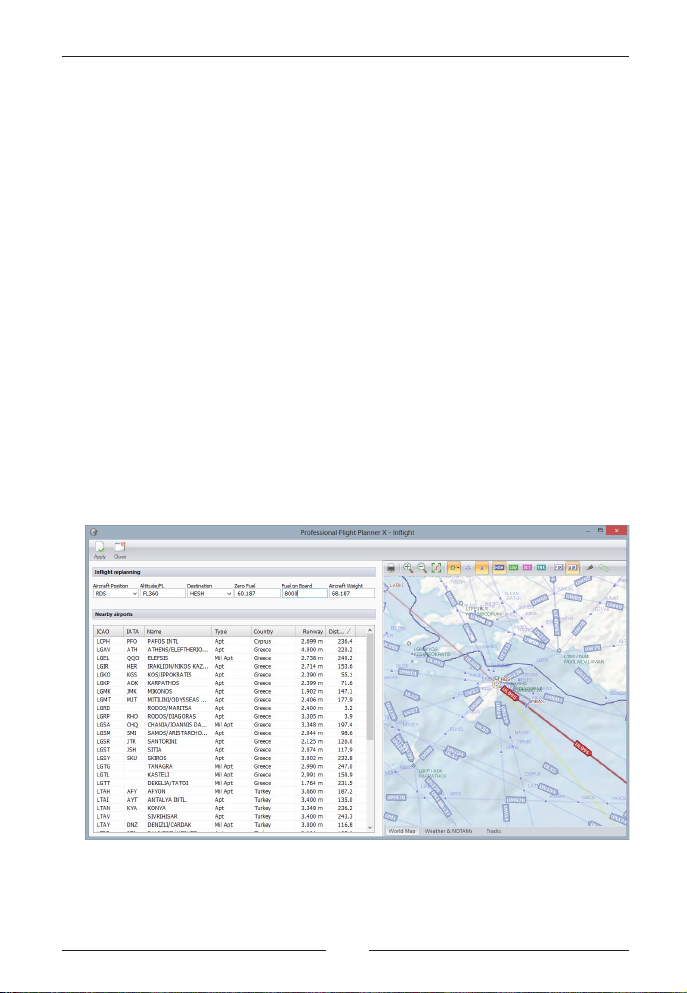
Task: Open the Destination dropdown
Action: pos(229,594)
